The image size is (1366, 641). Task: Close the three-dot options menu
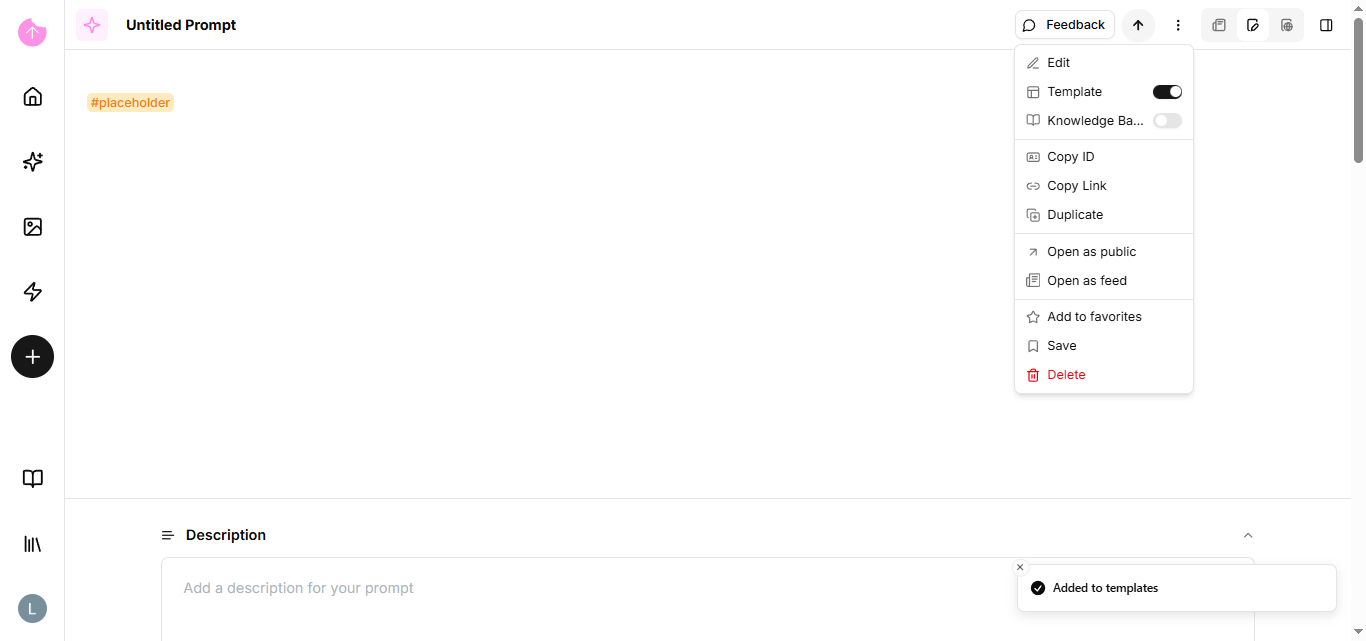[x=1178, y=25]
